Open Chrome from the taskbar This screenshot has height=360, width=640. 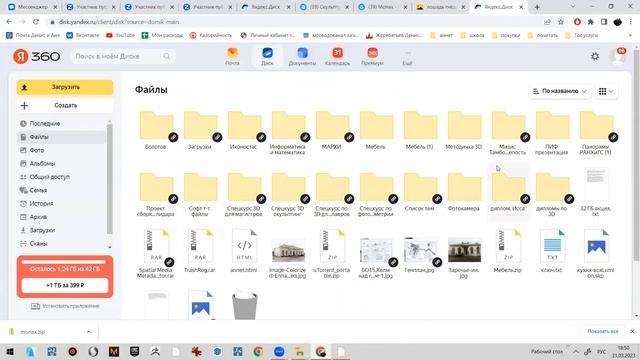[x=258, y=351]
